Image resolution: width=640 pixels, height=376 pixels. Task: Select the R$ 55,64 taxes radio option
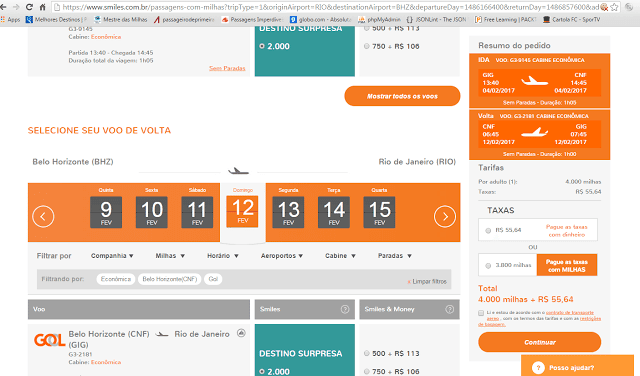click(x=488, y=231)
